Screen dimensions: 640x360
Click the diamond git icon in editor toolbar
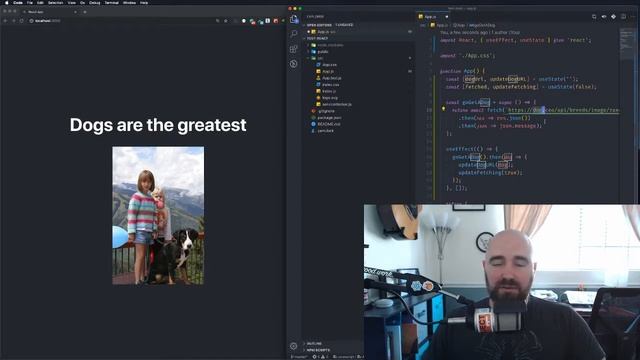[x=613, y=17]
